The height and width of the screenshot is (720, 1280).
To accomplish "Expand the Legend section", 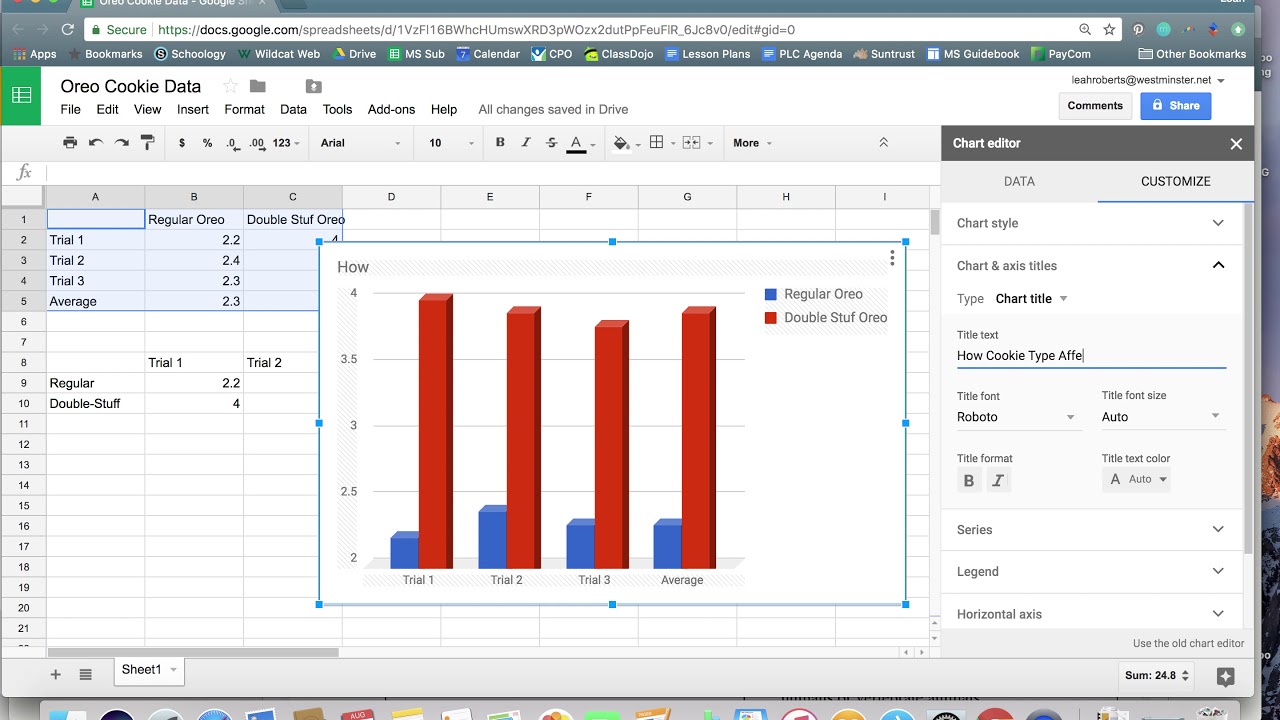I will (1091, 572).
